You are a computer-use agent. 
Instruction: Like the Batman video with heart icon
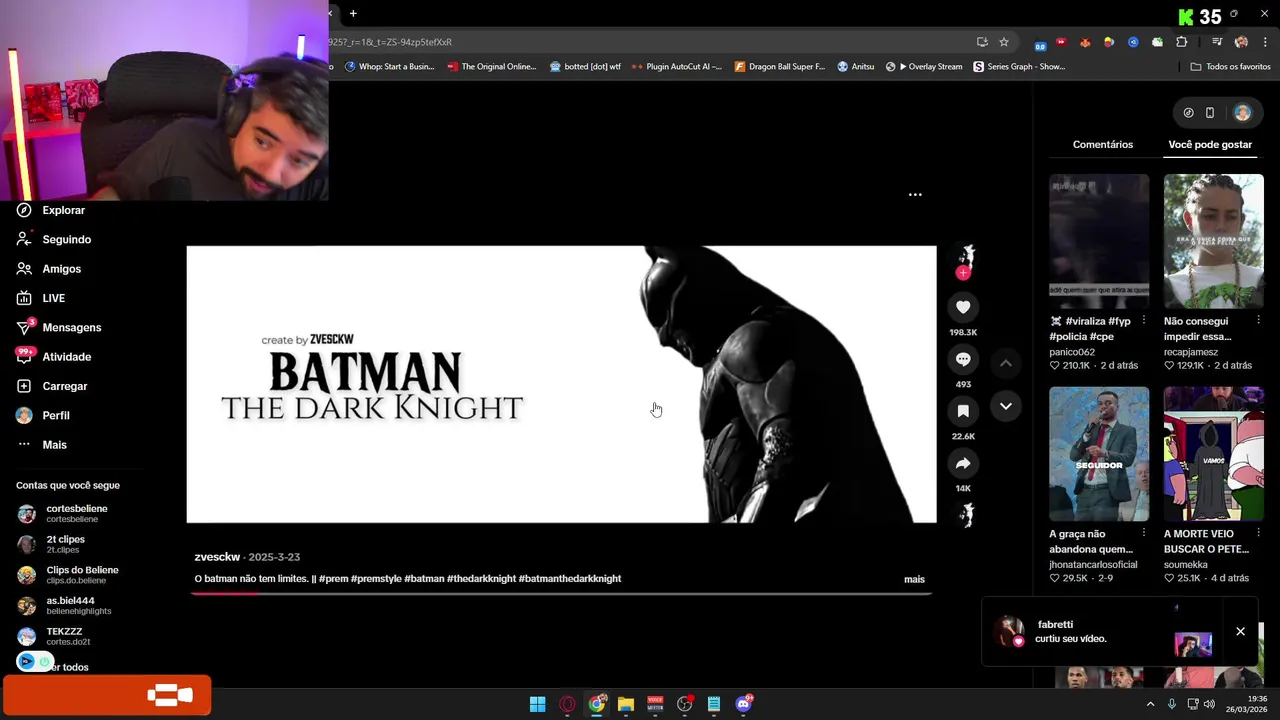click(x=963, y=307)
